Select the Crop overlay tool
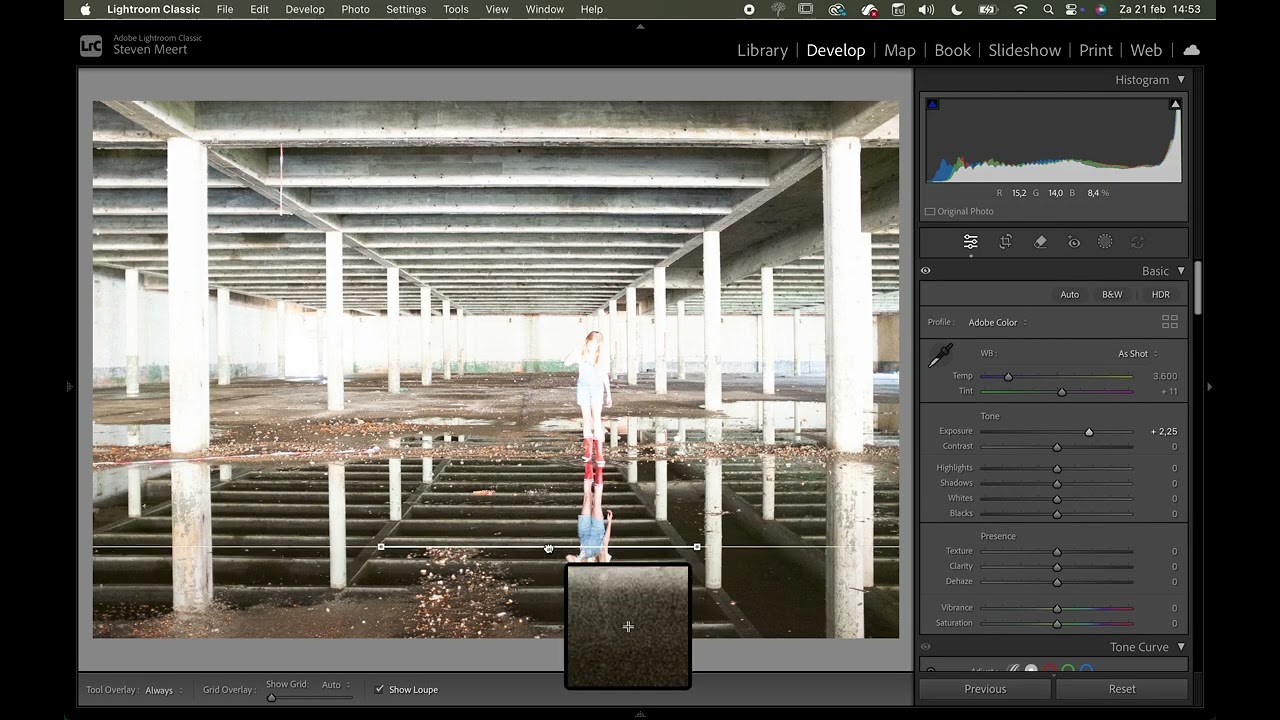Screen dimensions: 1280x720 1006,242
